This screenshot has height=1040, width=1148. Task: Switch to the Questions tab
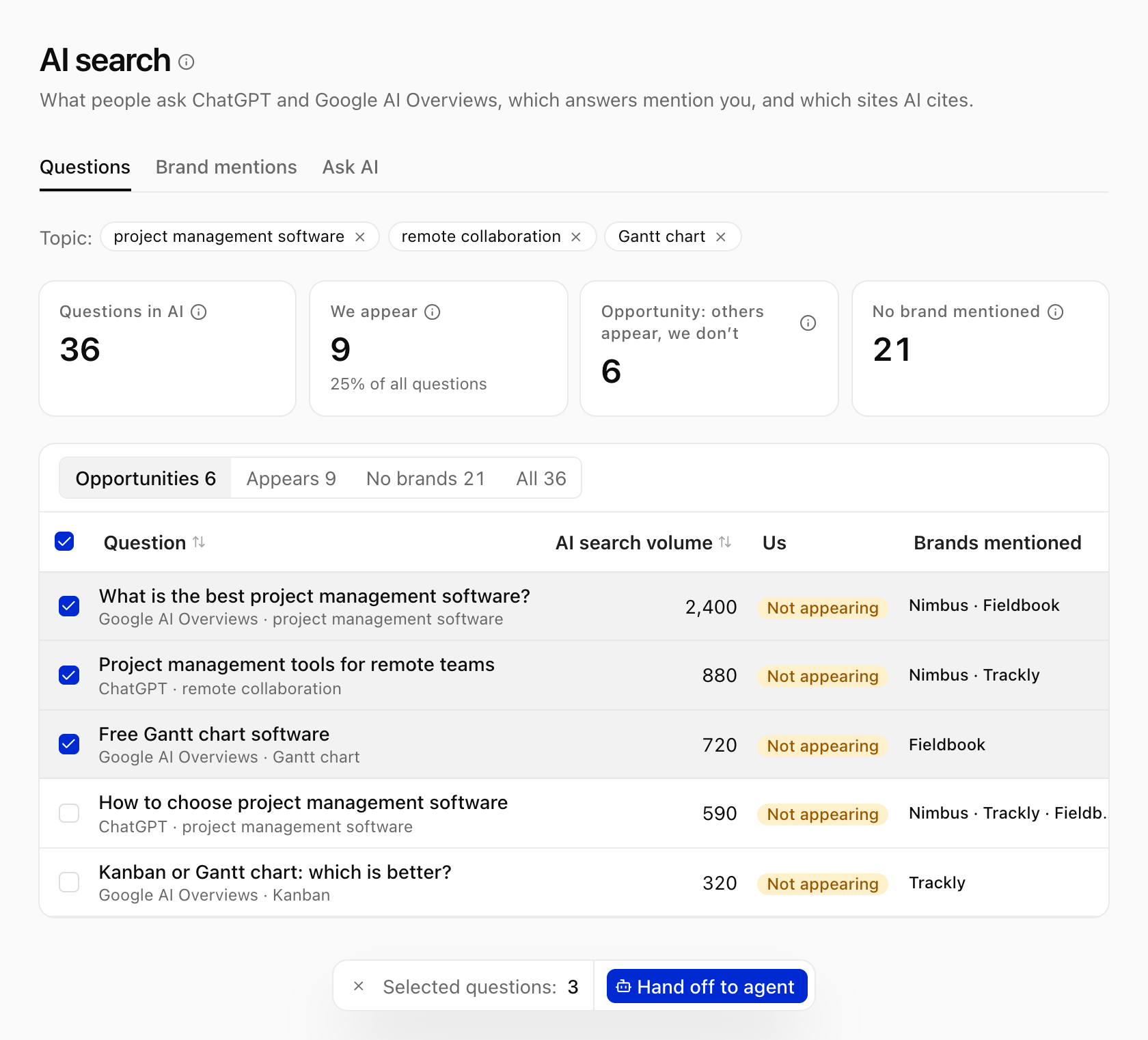point(85,167)
